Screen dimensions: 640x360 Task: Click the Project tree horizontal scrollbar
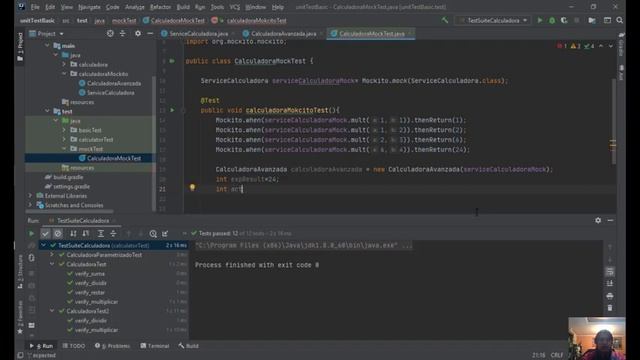click(x=69, y=211)
